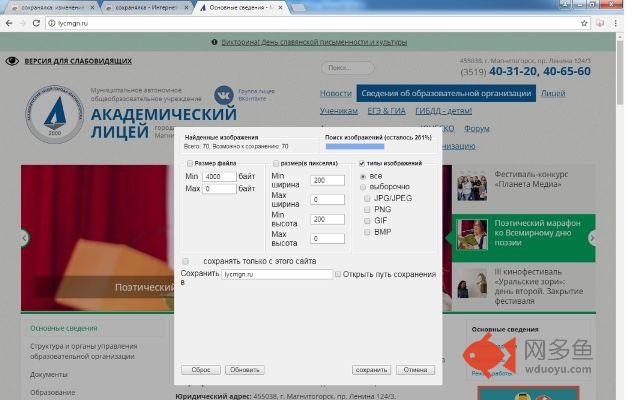Open 'Сведения об образовательной организации' menu
640x400 pixels.
pos(446,93)
